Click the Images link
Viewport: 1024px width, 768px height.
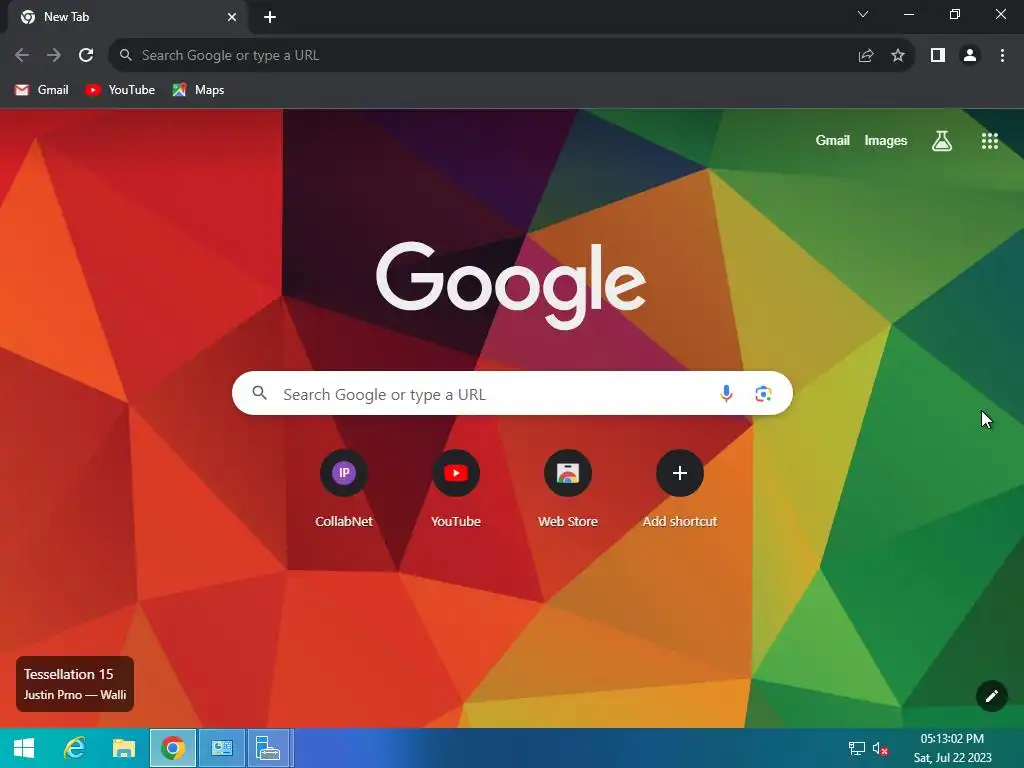click(886, 140)
